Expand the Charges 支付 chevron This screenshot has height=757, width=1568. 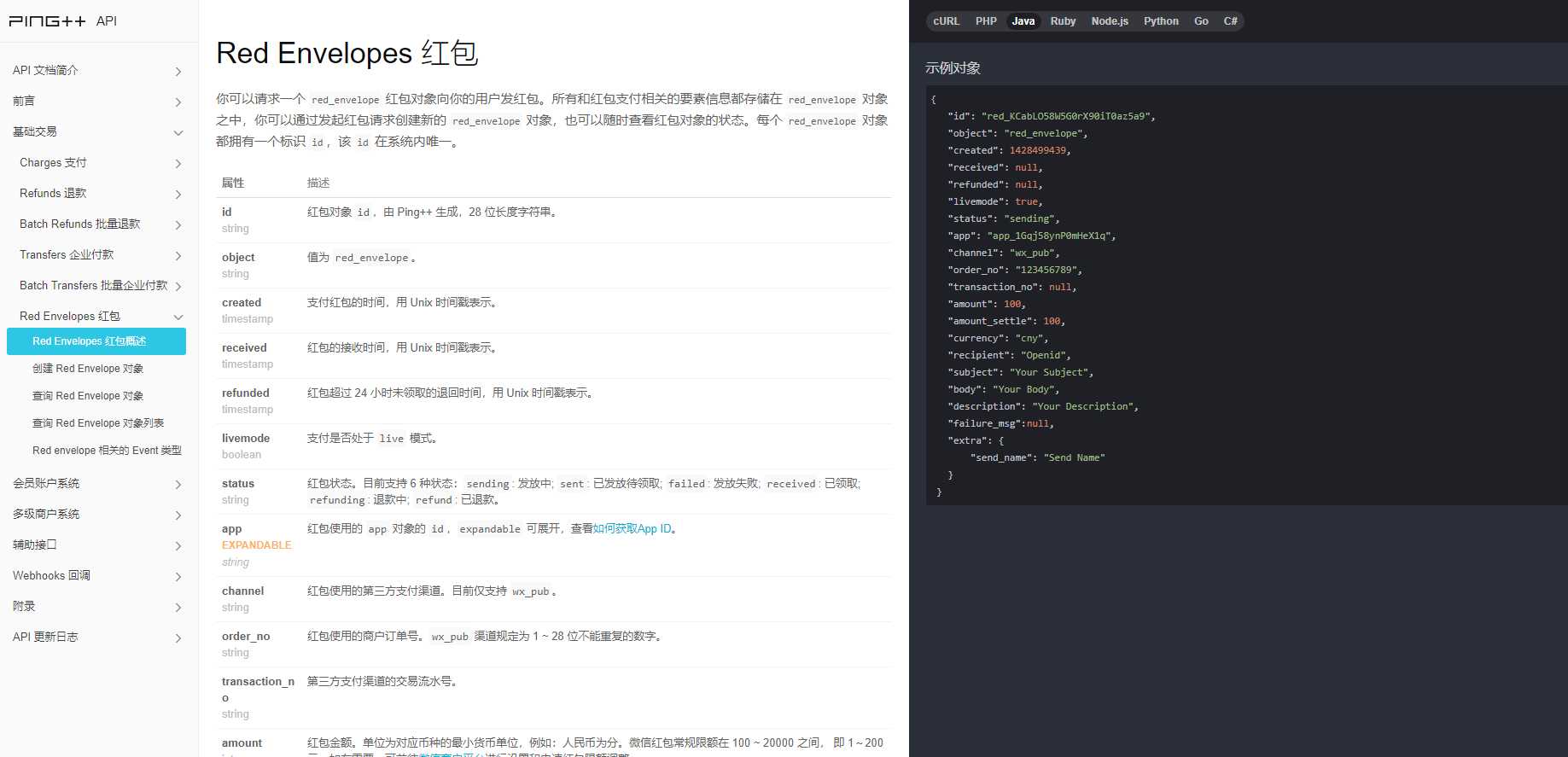(178, 164)
